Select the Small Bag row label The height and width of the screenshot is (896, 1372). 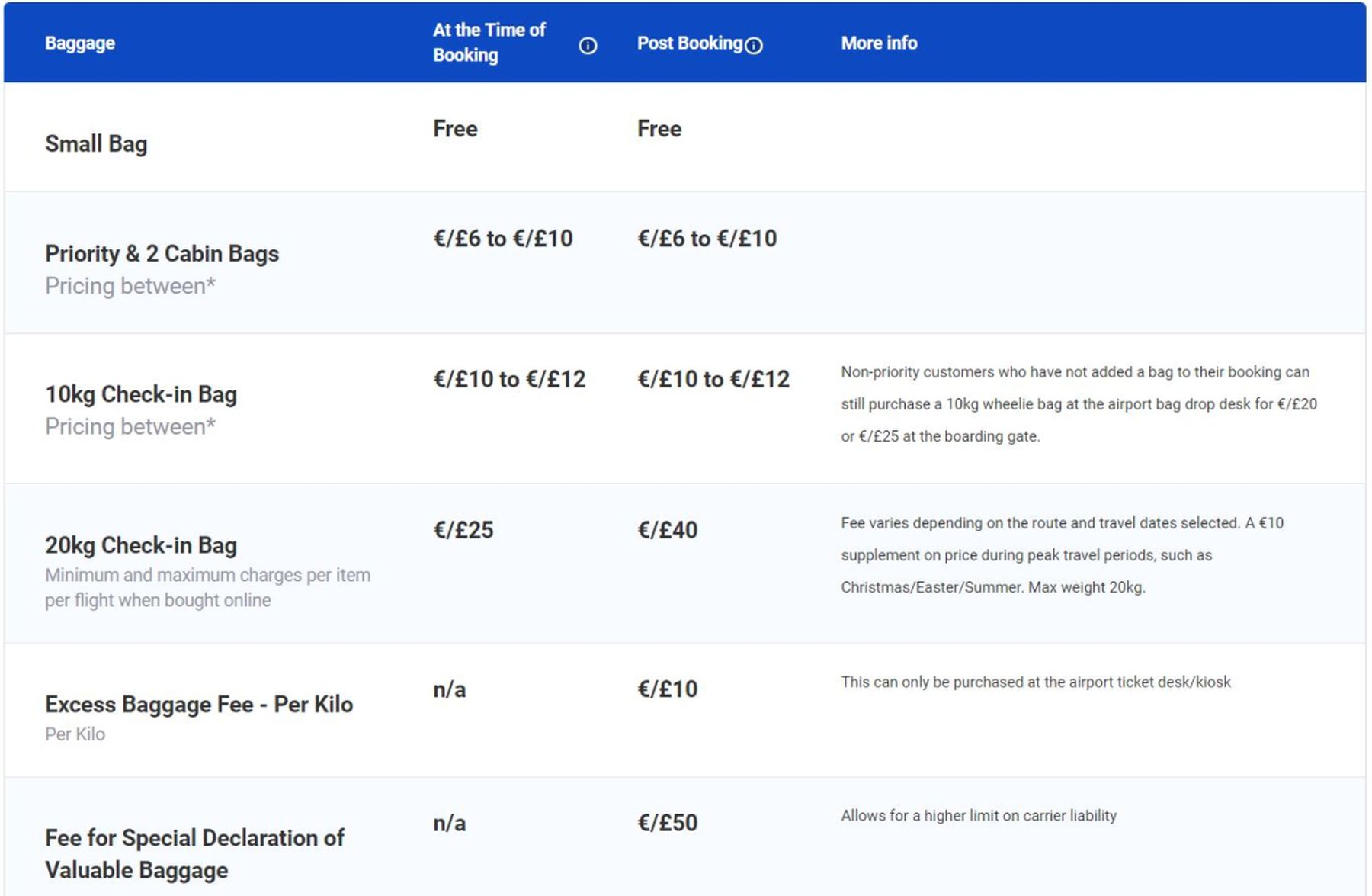click(x=96, y=143)
